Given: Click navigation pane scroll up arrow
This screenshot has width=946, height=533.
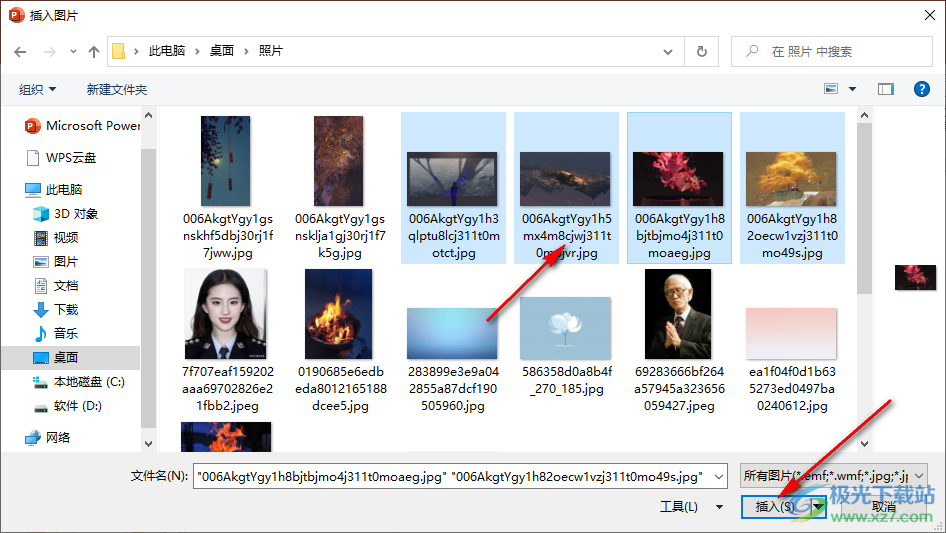Looking at the screenshot, I should pyautogui.click(x=148, y=115).
